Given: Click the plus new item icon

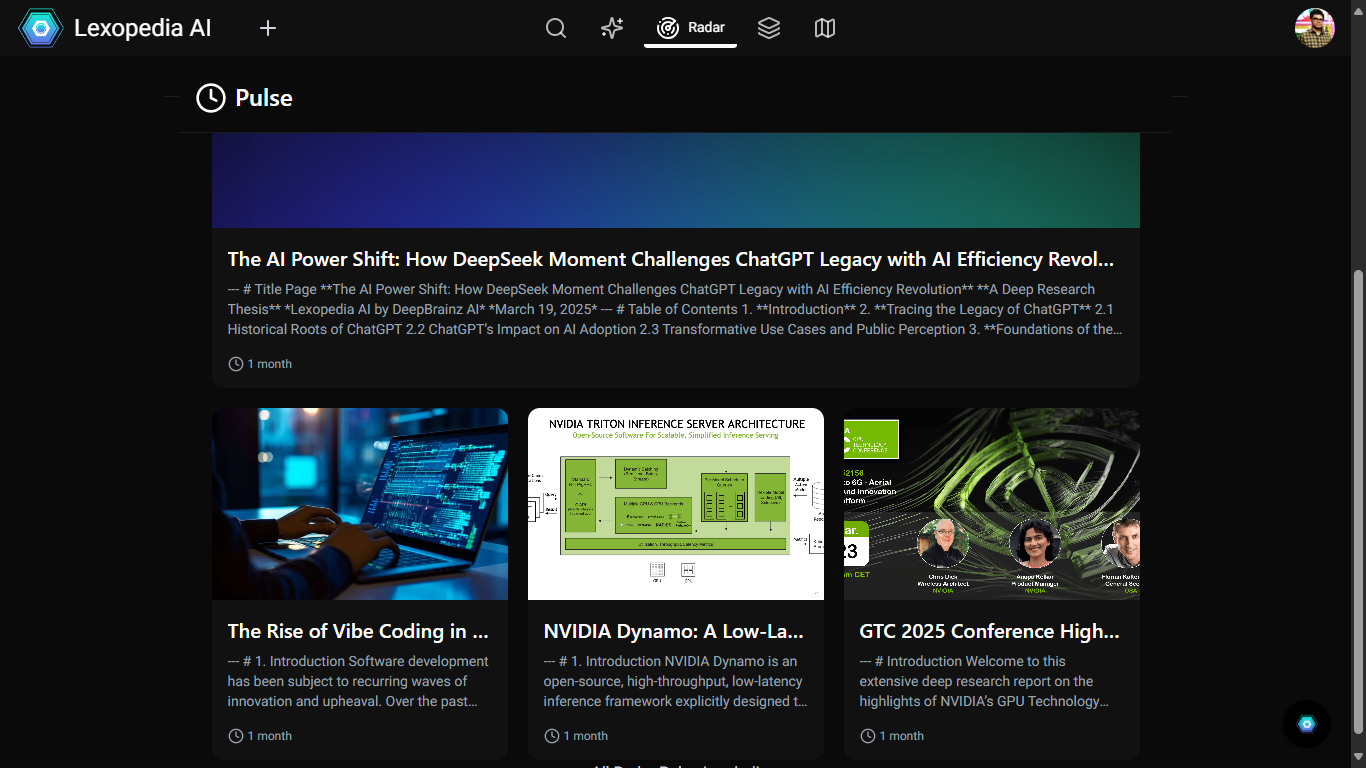Looking at the screenshot, I should click(x=267, y=28).
